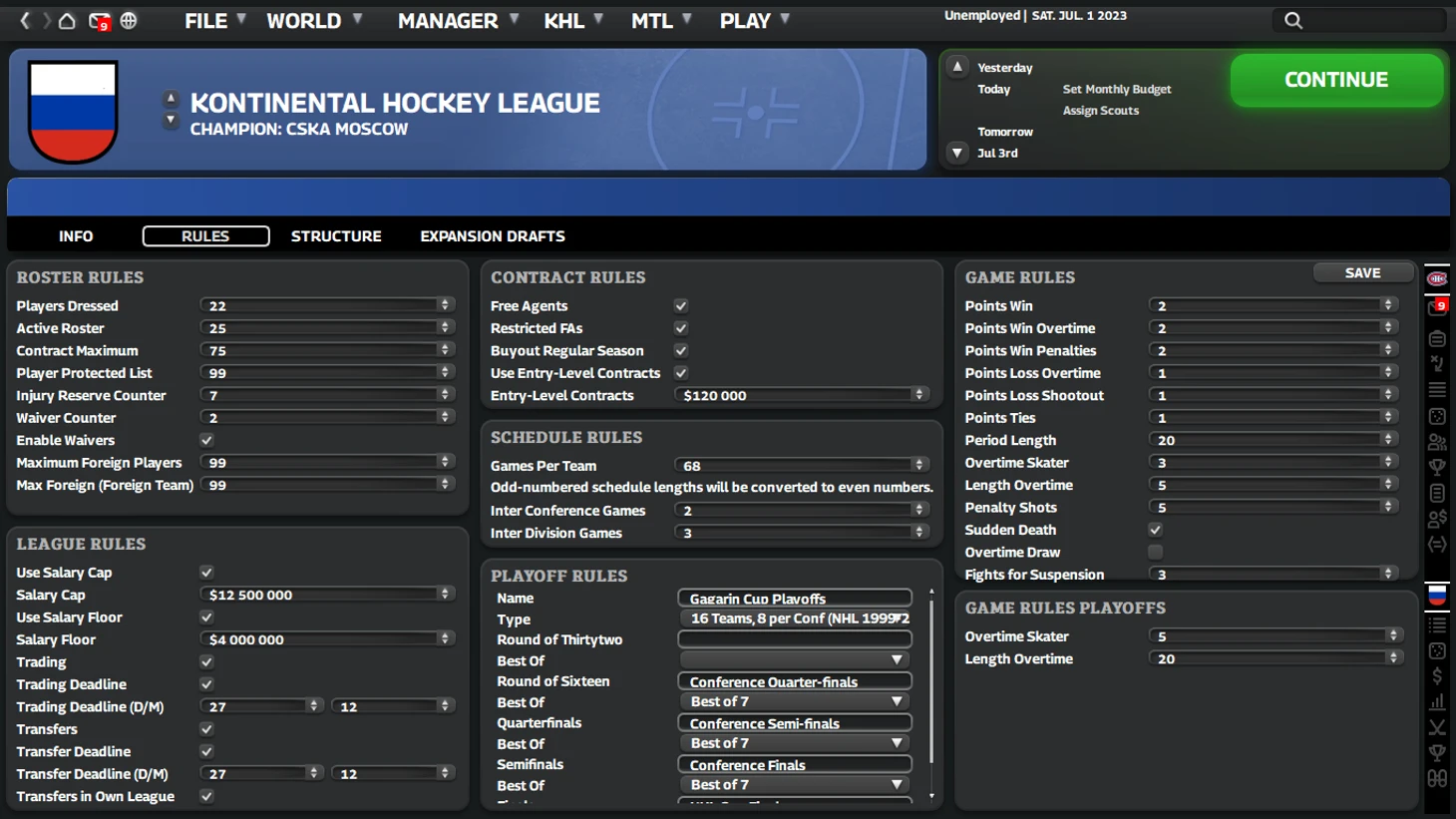Image resolution: width=1456 pixels, height=819 pixels.
Task: Click the crossed hockey sticks icon
Action: [1437, 728]
